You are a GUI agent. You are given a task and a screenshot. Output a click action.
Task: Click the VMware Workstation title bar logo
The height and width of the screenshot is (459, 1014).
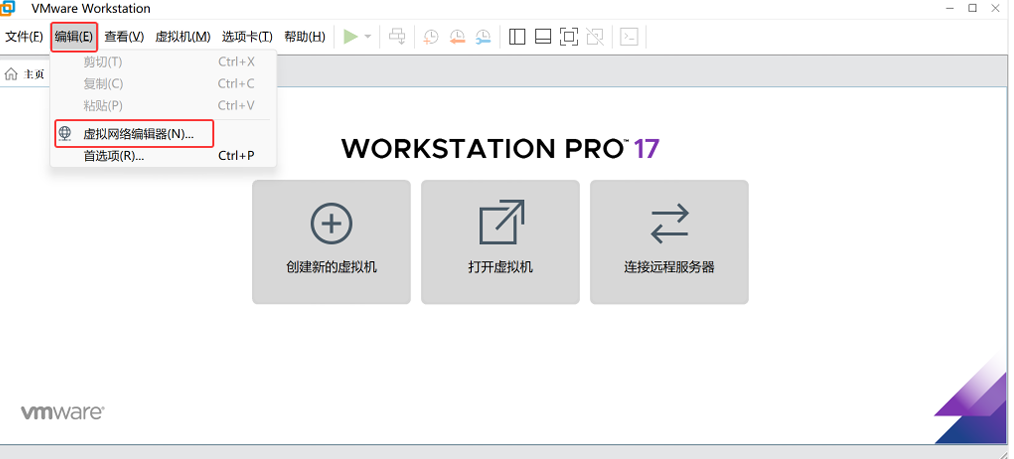click(8, 8)
